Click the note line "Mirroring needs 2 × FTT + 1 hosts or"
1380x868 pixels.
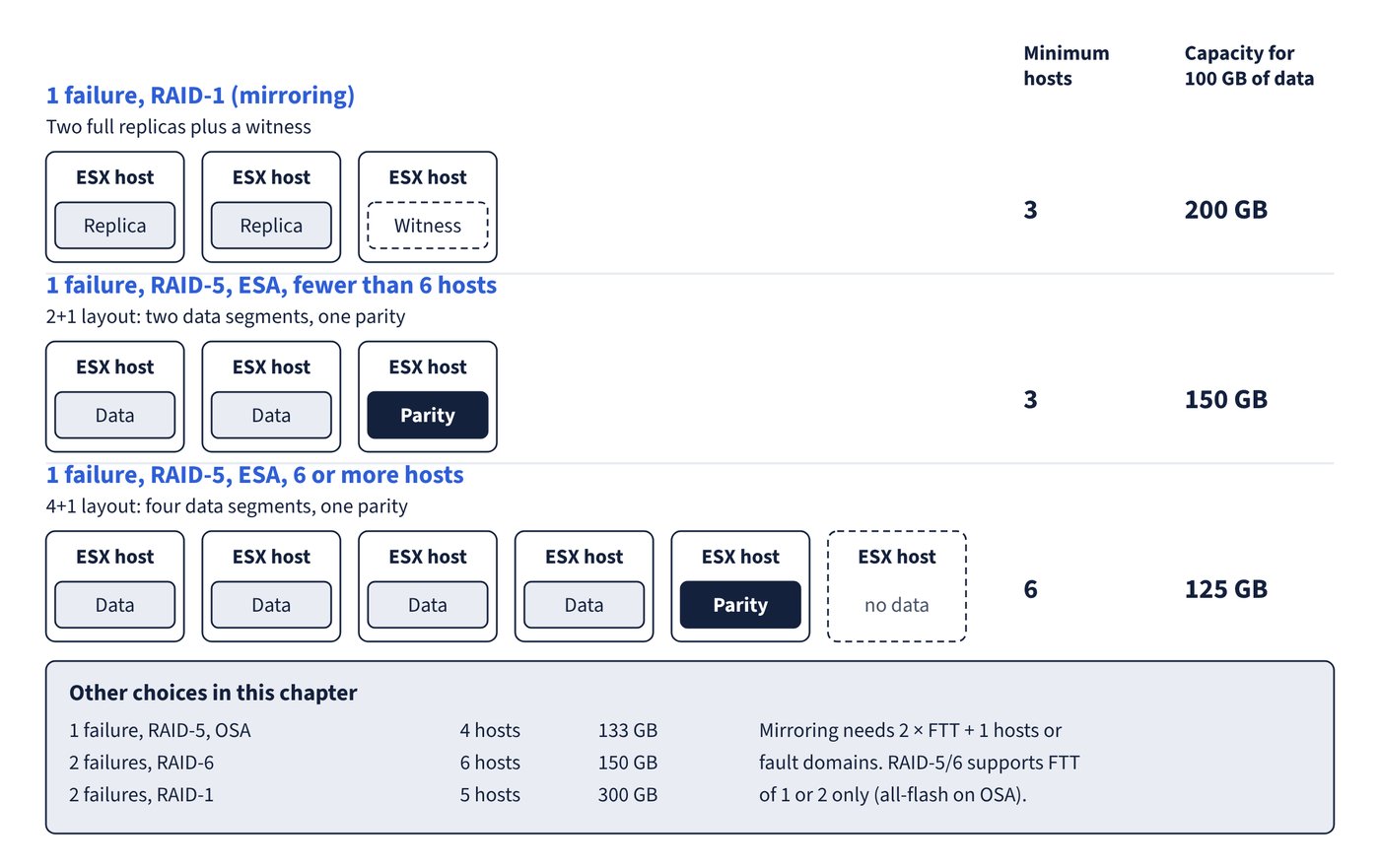pos(910,731)
